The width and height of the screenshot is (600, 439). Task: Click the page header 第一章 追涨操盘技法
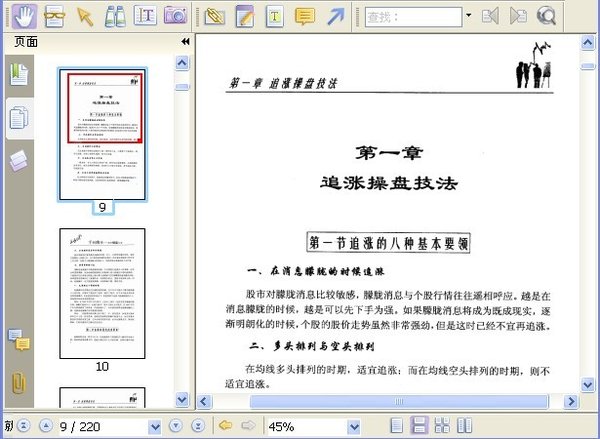tap(283, 83)
